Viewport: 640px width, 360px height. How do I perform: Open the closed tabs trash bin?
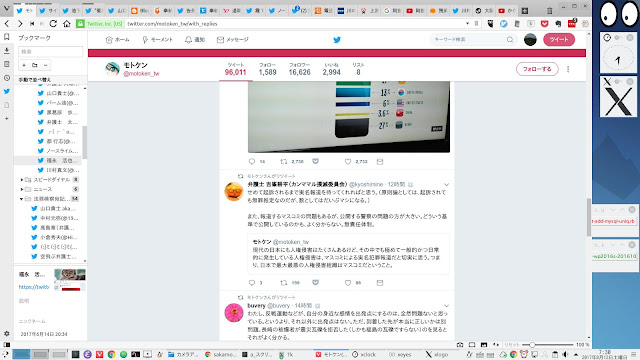pyautogui.click(x=550, y=11)
